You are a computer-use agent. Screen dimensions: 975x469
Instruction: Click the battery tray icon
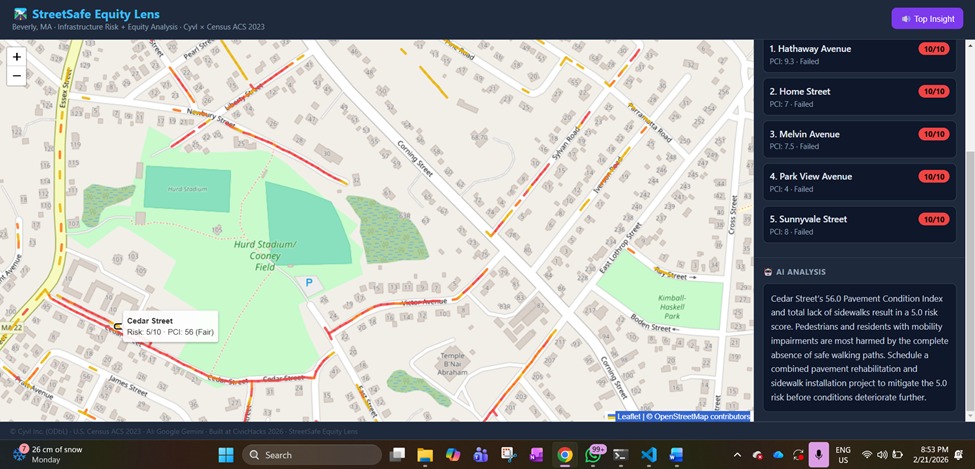[x=897, y=455]
